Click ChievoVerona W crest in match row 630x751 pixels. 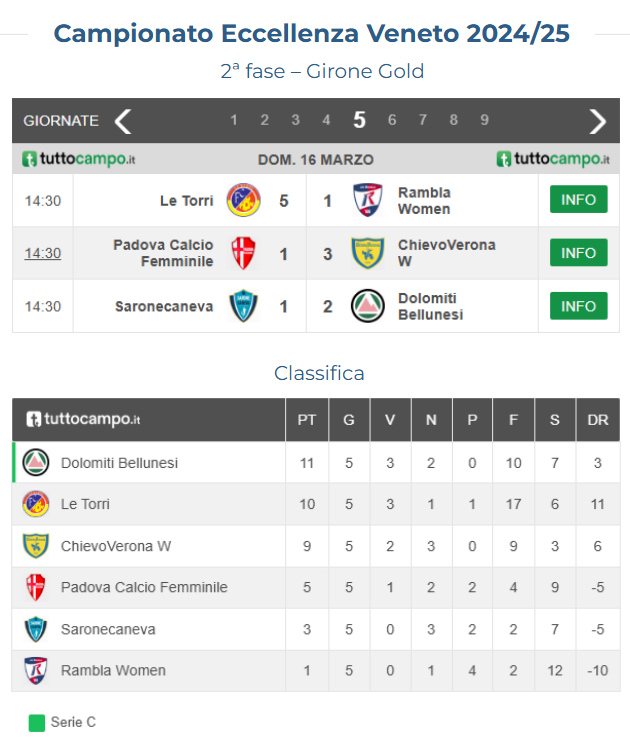(368, 253)
